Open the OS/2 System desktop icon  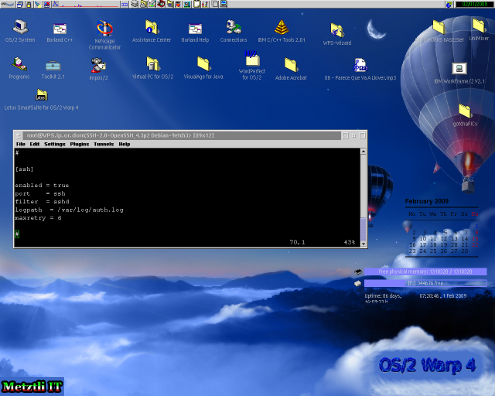tap(20, 27)
